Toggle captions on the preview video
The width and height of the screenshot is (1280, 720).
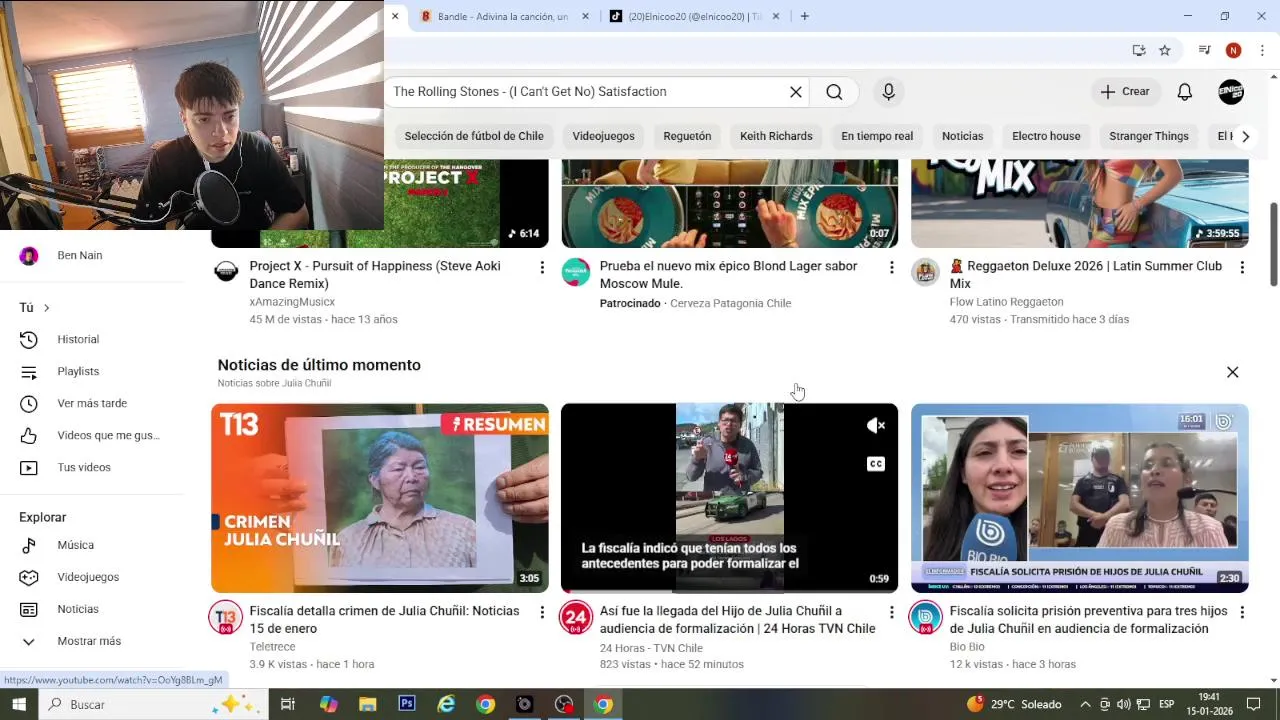[x=876, y=464]
